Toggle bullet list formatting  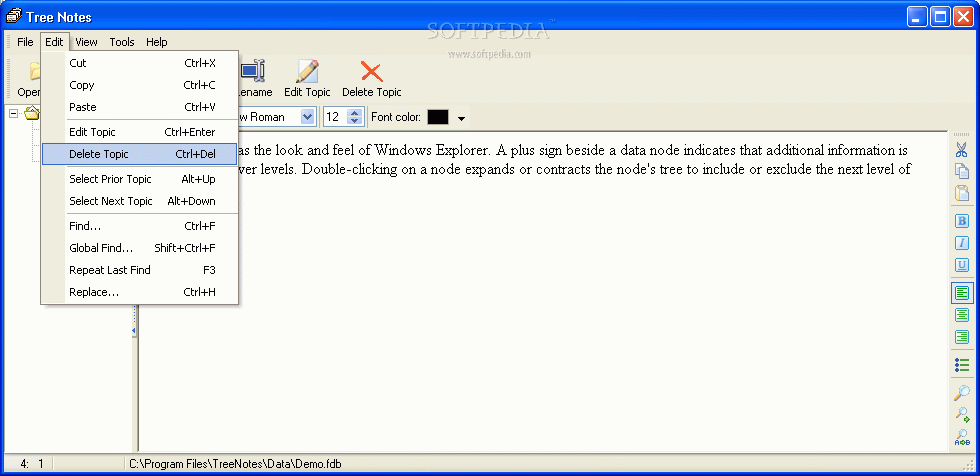(961, 364)
